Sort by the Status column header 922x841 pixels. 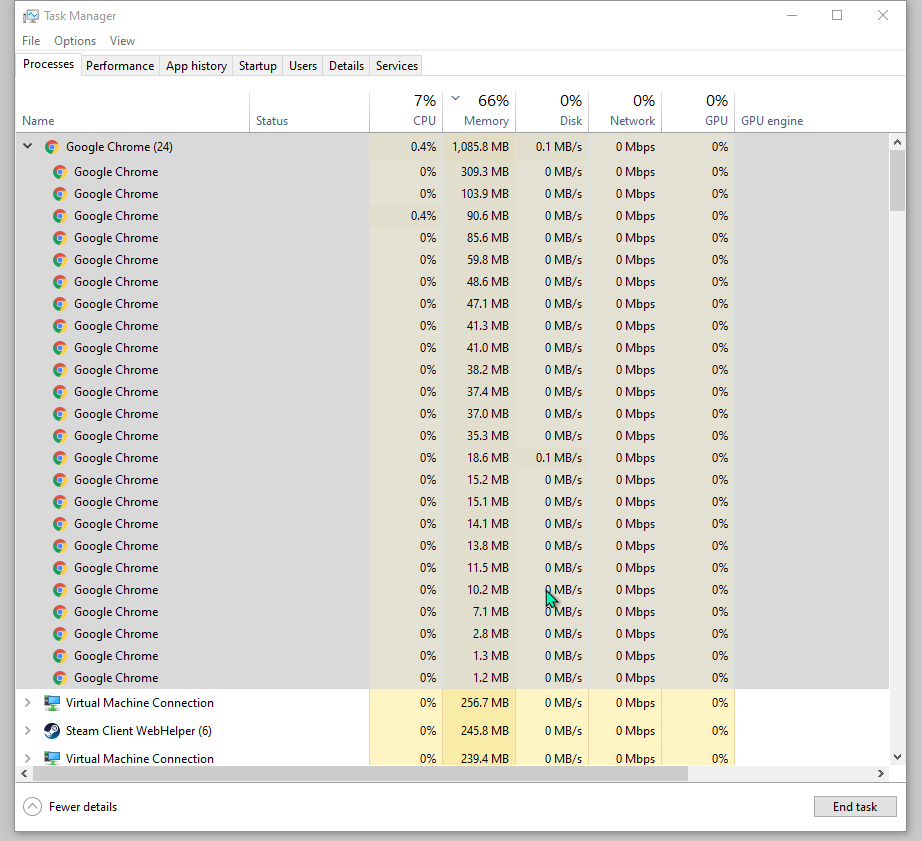310,111
